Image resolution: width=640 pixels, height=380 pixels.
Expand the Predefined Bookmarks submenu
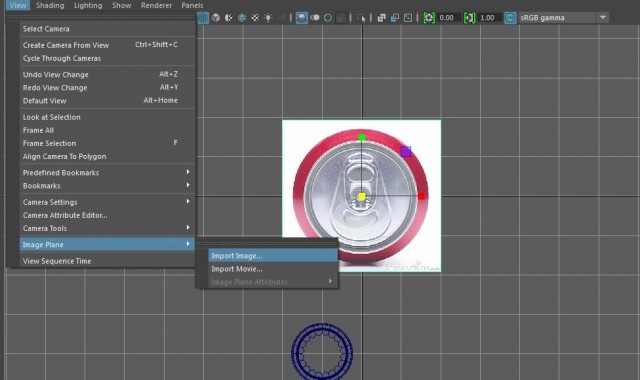click(107, 173)
